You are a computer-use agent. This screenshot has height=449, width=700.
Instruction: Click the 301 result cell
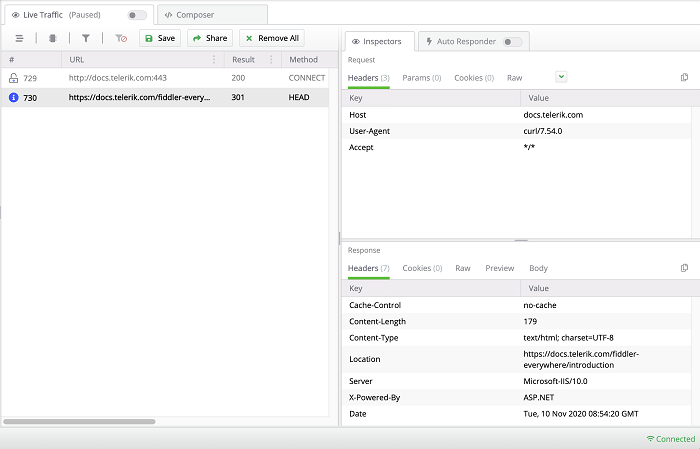[x=238, y=97]
